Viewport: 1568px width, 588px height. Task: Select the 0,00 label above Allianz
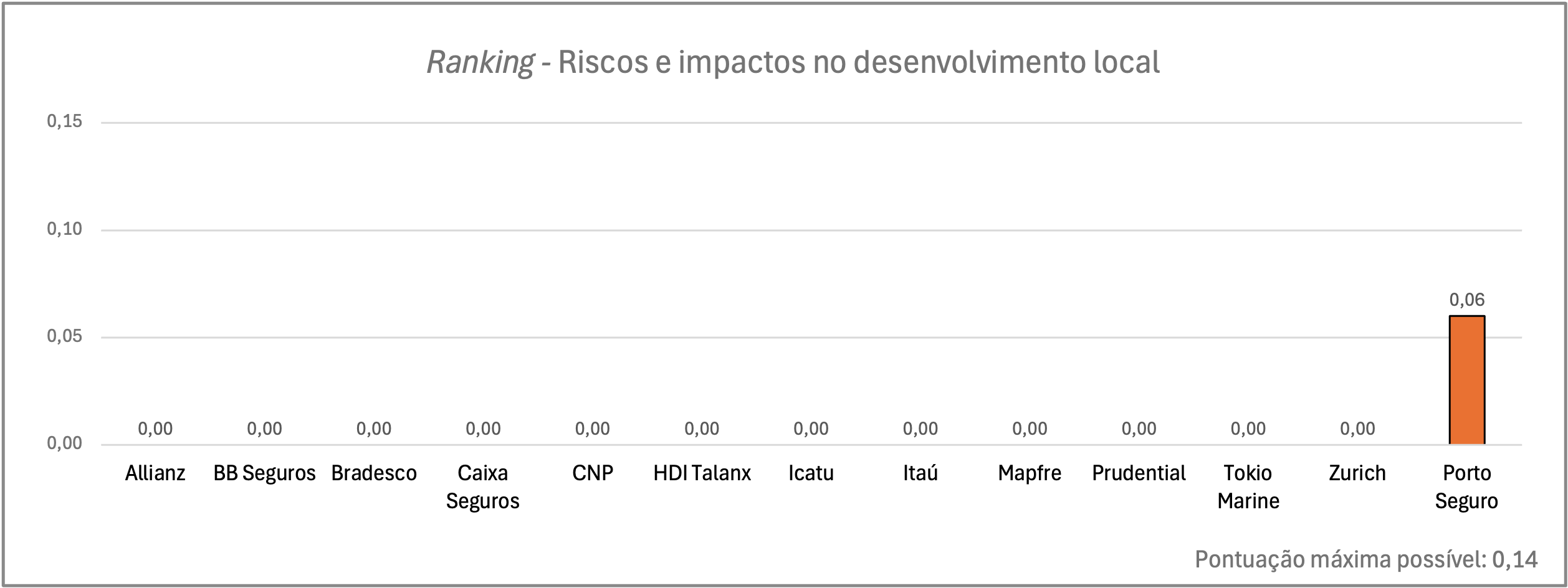[155, 429]
